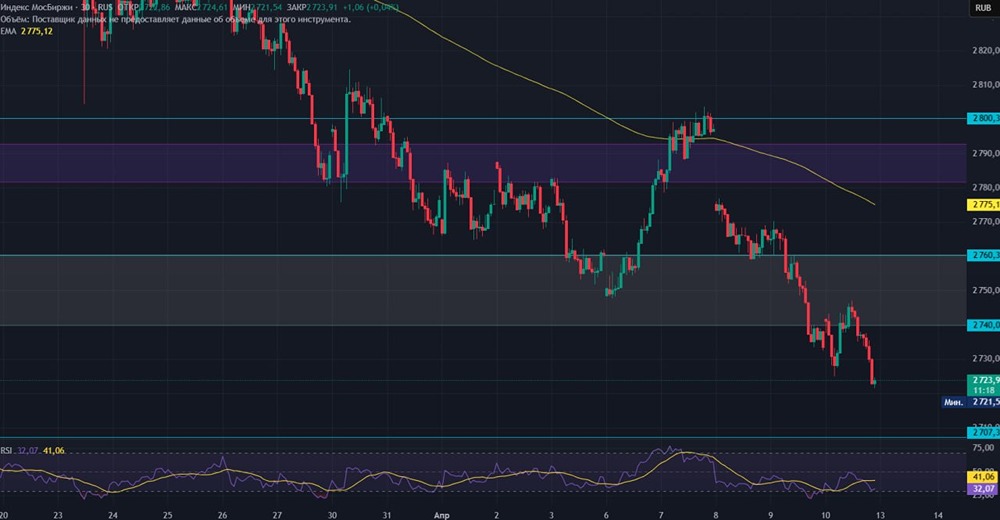The height and width of the screenshot is (520, 1000).
Task: Click the 2 730,0 price scale value
Action: point(986,359)
